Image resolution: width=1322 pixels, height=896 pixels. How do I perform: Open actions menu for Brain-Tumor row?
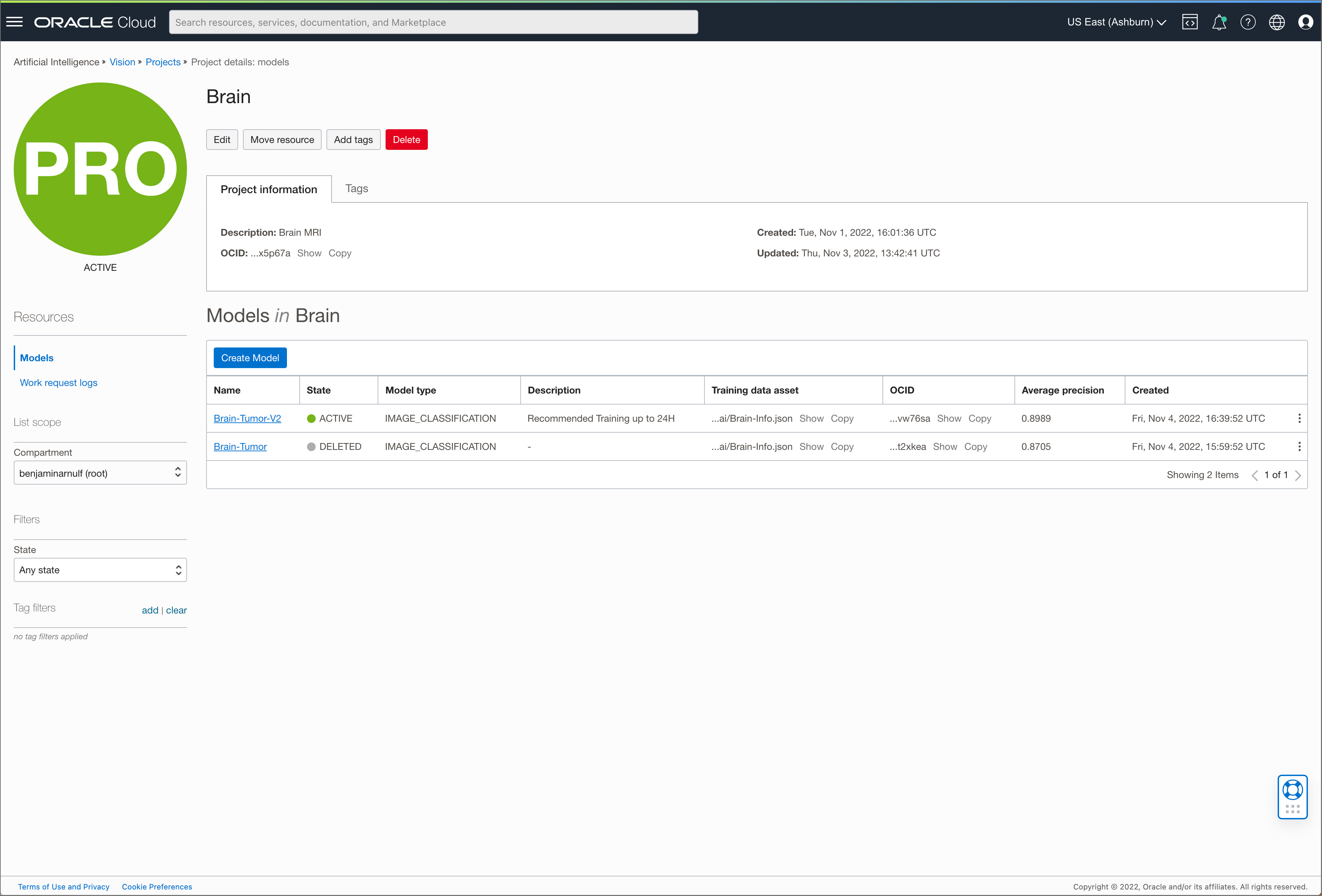(1299, 446)
